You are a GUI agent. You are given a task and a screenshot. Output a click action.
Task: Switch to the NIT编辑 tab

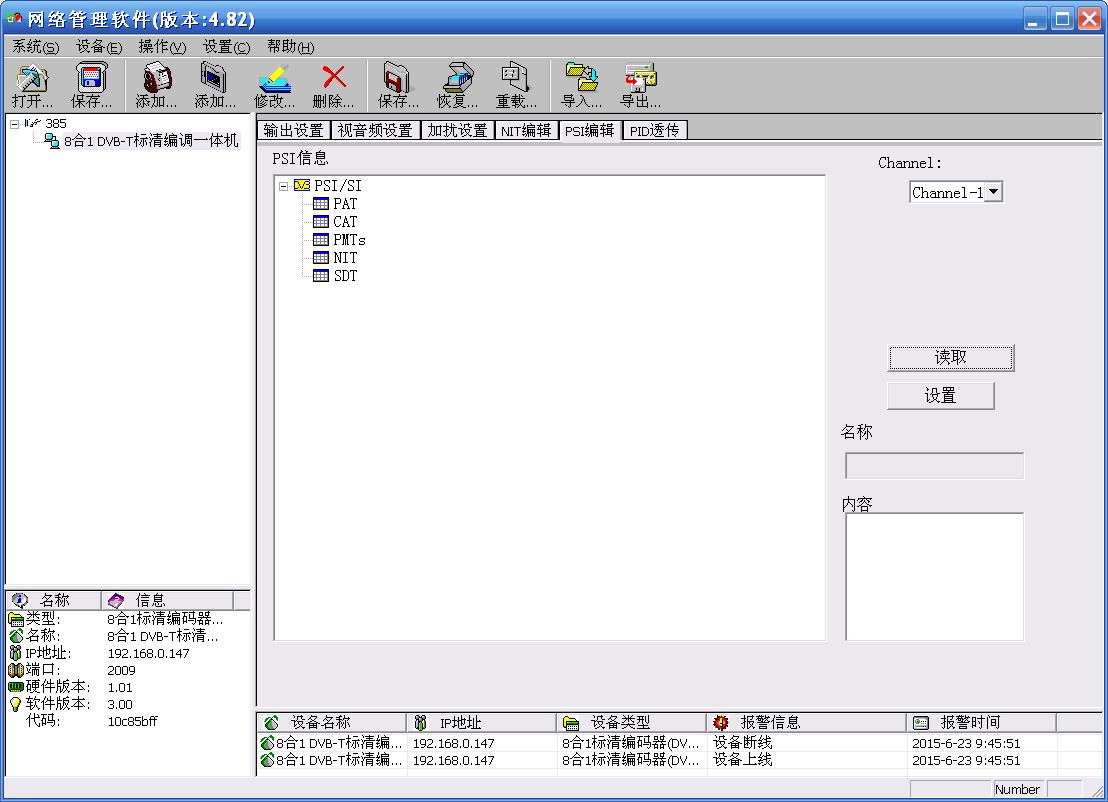[x=526, y=131]
